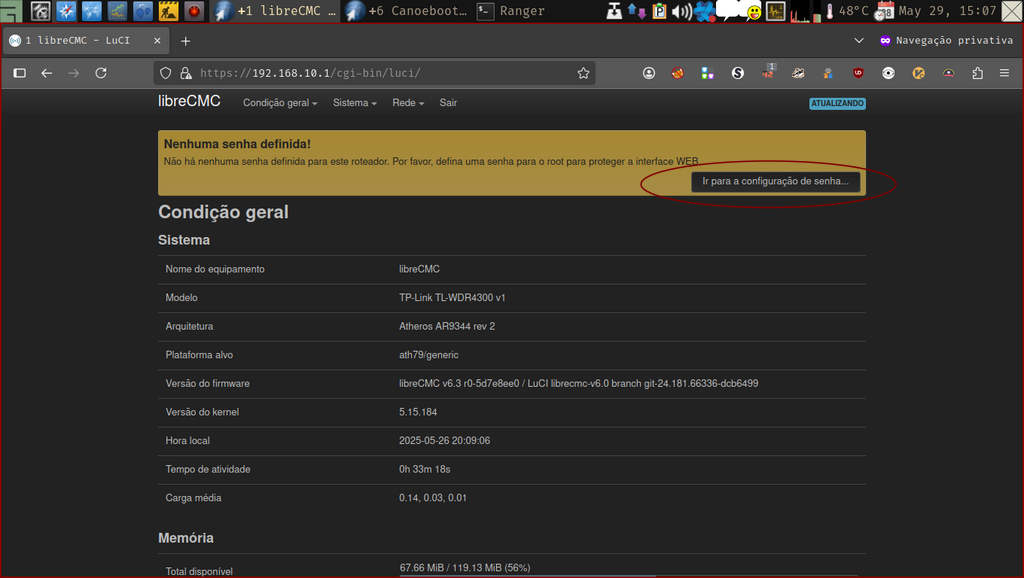Click the uBlock Origin shield icon
Image resolution: width=1024 pixels, height=578 pixels.
tap(857, 73)
